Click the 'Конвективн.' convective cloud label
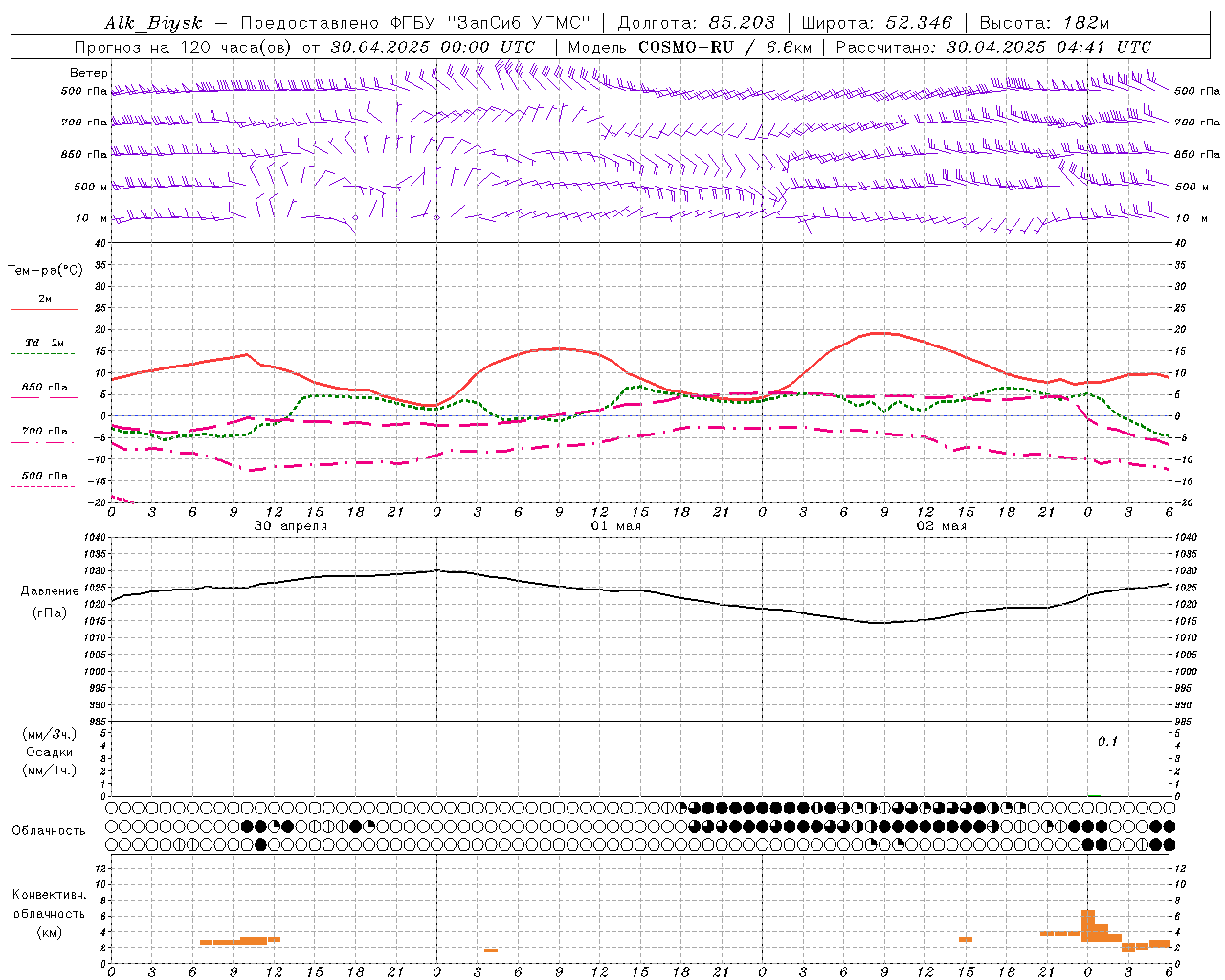 pyautogui.click(x=49, y=895)
